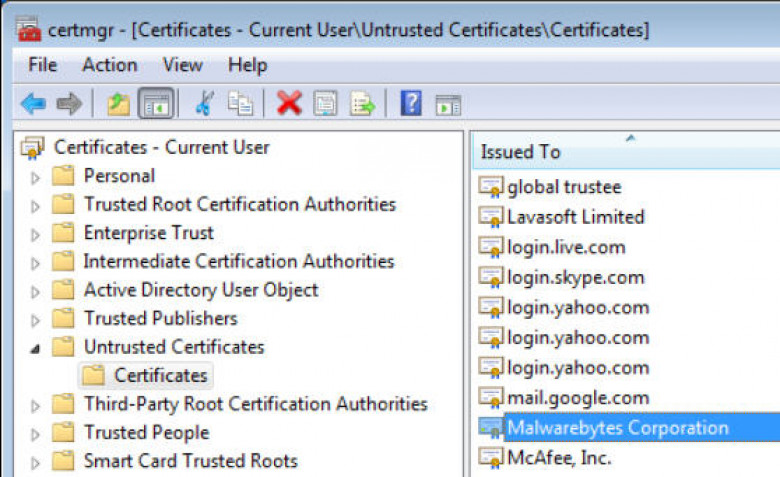Click Trusted People folder icon
Viewport: 780px width, 477px height.
pos(63,432)
